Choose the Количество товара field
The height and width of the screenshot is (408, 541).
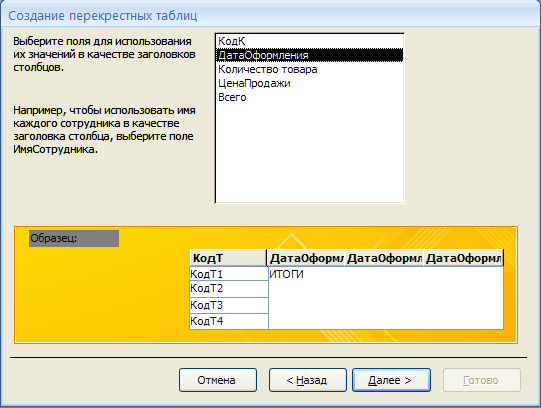tap(309, 69)
